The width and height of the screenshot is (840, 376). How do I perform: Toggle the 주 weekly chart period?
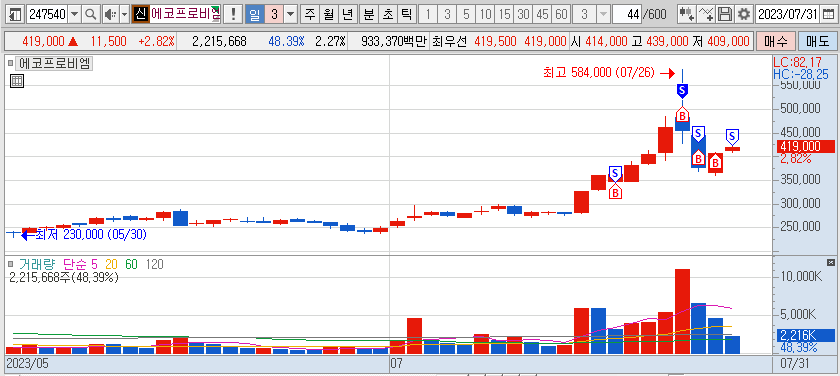310,14
